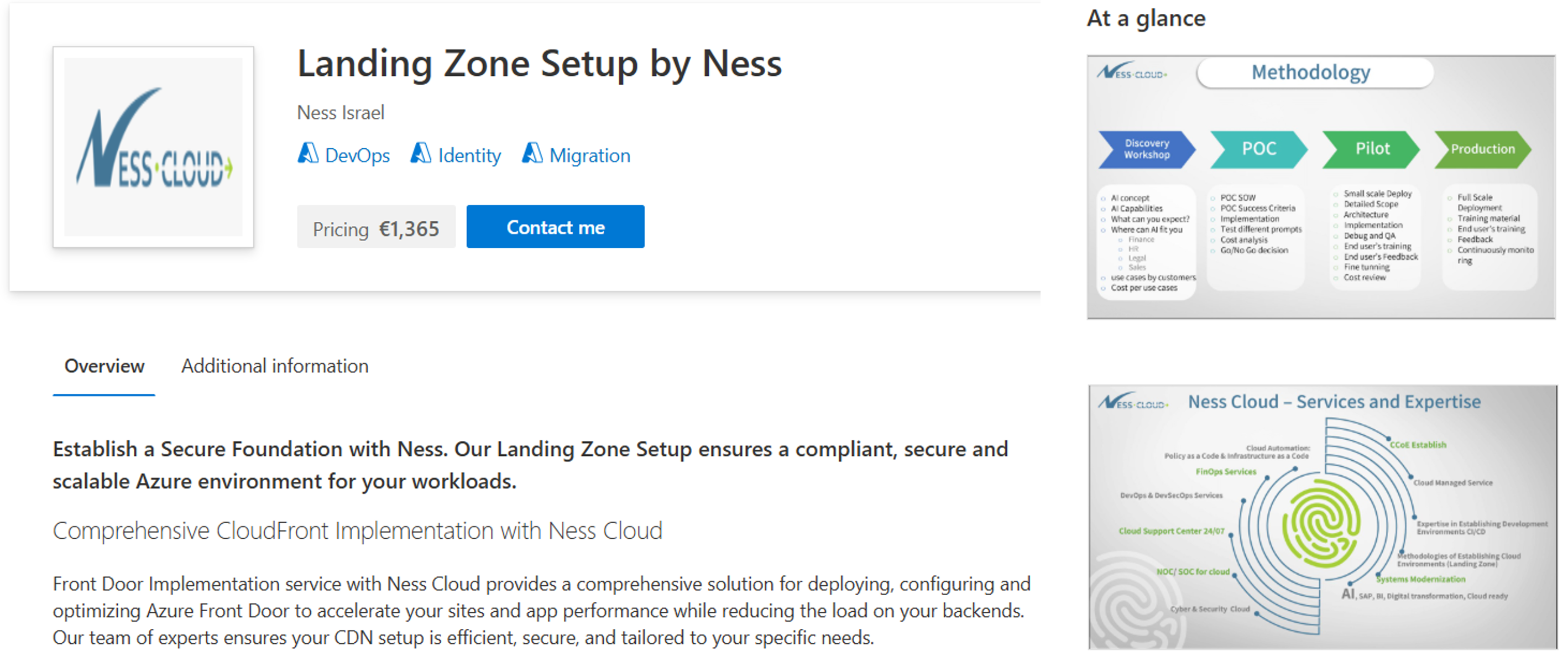Click the Production arrow in Methodology slide
This screenshot has width=1568, height=656.
click(x=1482, y=149)
